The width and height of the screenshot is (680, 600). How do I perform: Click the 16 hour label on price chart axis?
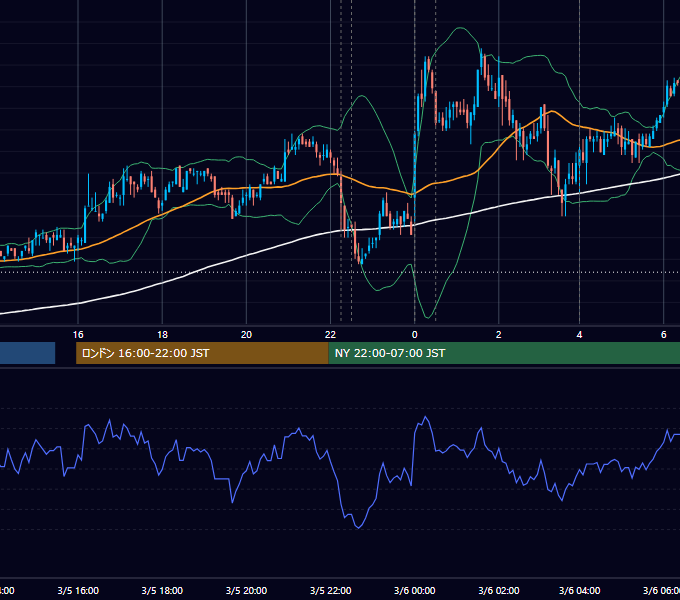coord(78,335)
